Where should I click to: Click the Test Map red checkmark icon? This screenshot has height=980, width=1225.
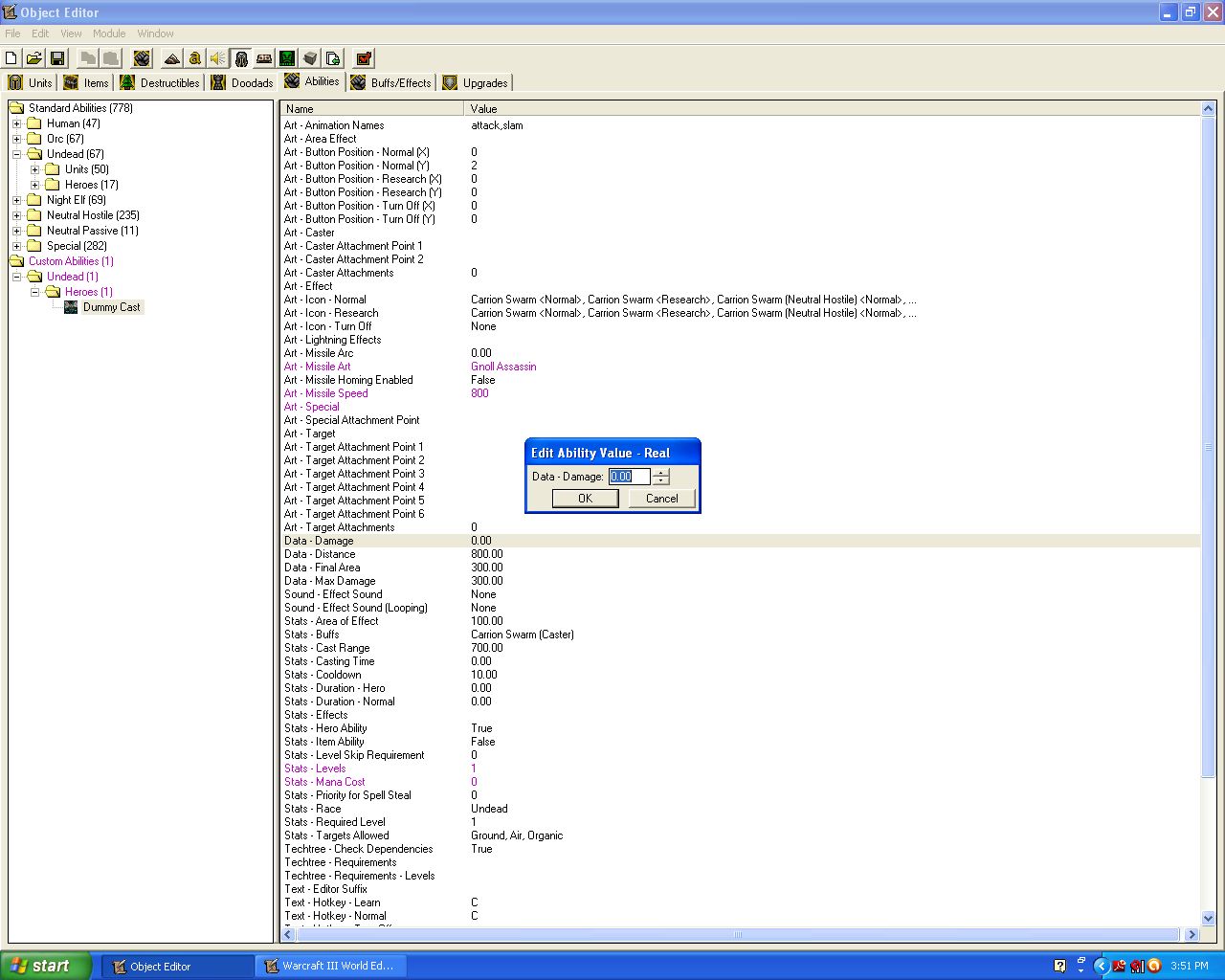[x=364, y=58]
